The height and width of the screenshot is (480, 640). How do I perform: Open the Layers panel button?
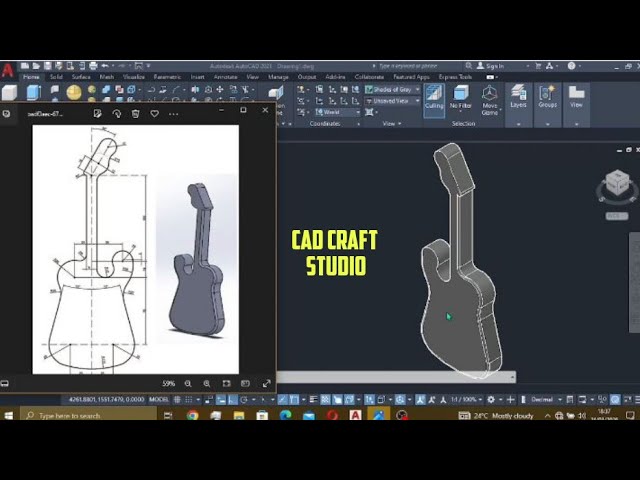point(519,97)
